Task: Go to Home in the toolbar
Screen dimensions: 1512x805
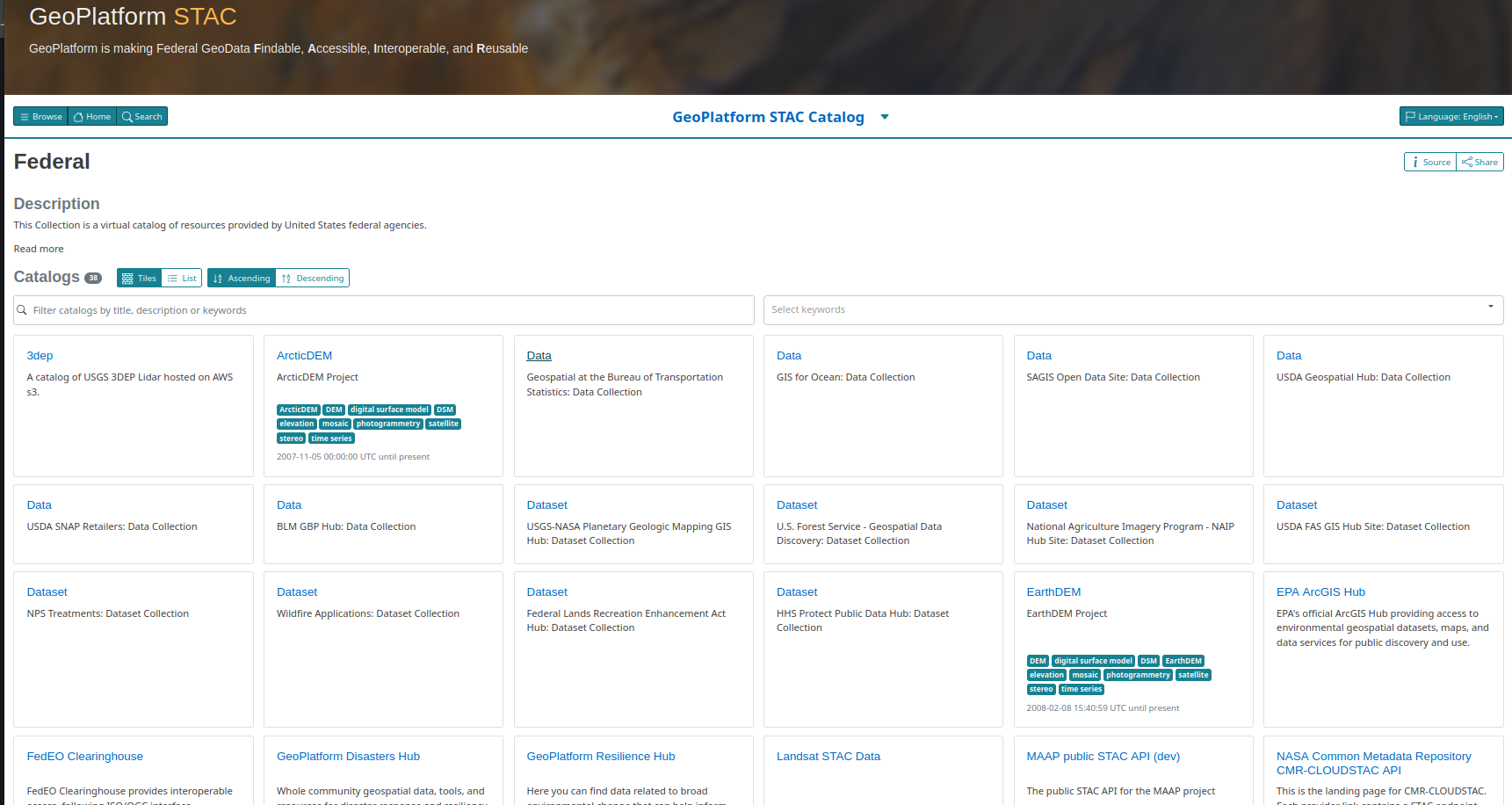Action: click(x=92, y=117)
